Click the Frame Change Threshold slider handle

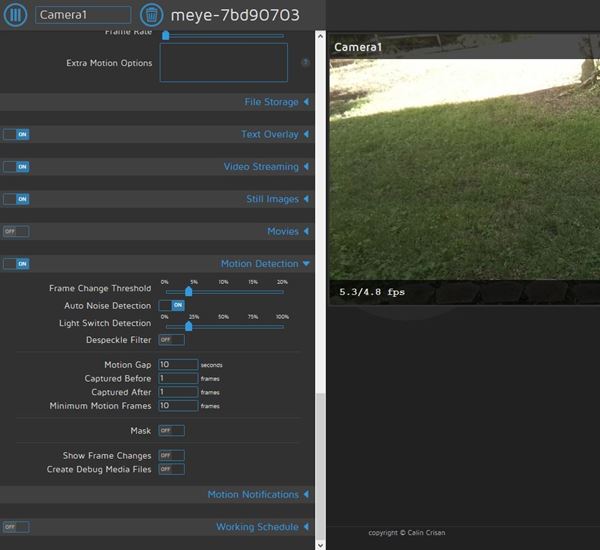[189, 292]
